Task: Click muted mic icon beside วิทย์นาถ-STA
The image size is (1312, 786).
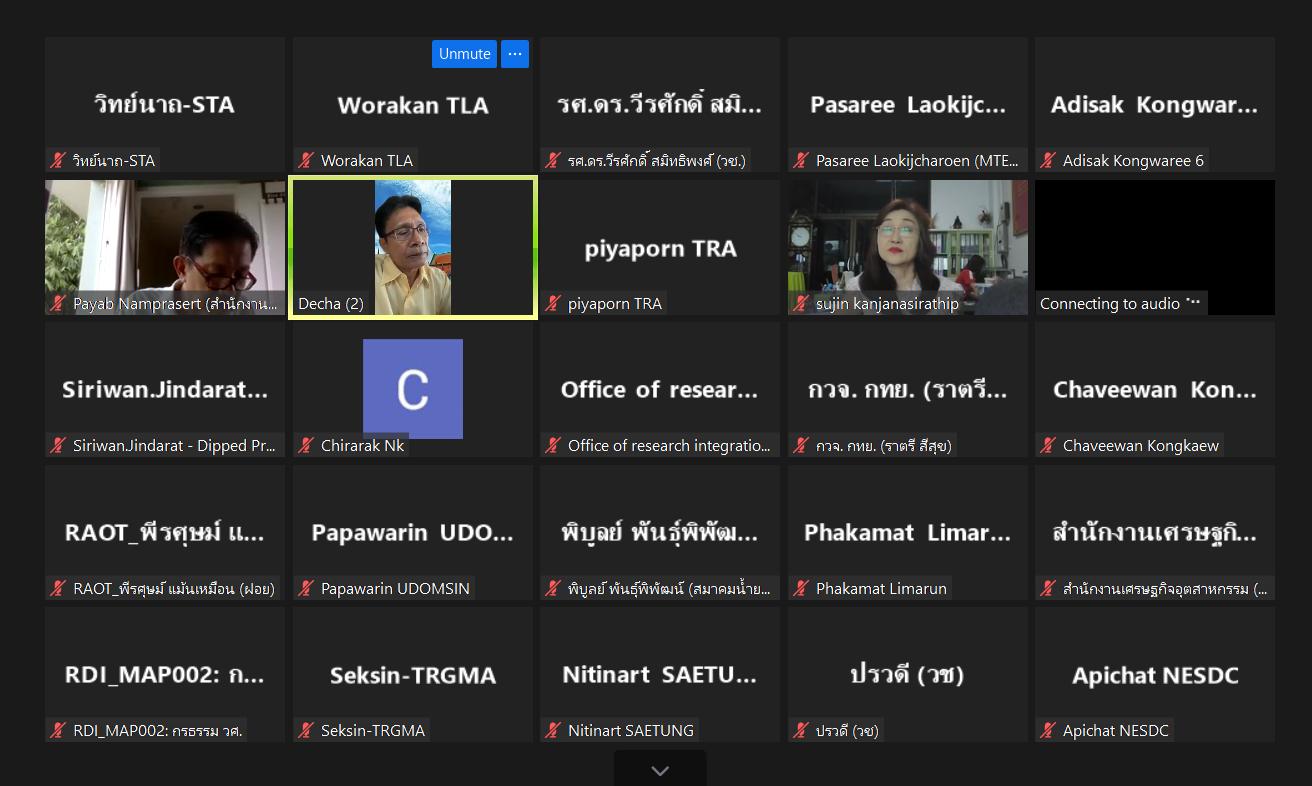Action: click(x=59, y=160)
